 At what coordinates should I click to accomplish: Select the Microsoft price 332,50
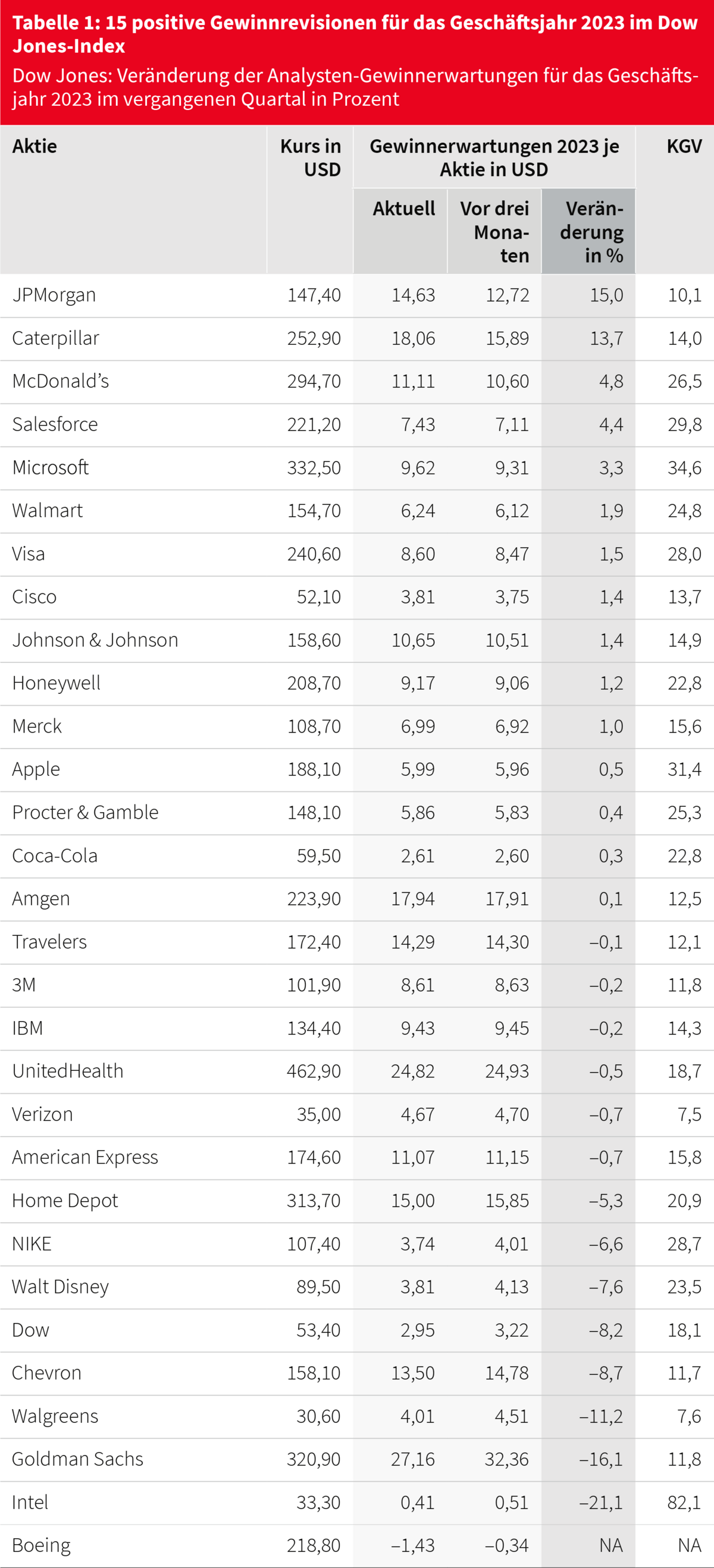(x=314, y=468)
